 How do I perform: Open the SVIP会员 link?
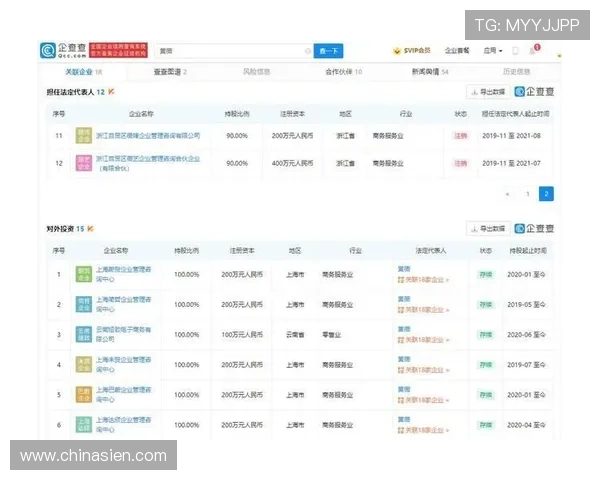point(417,51)
